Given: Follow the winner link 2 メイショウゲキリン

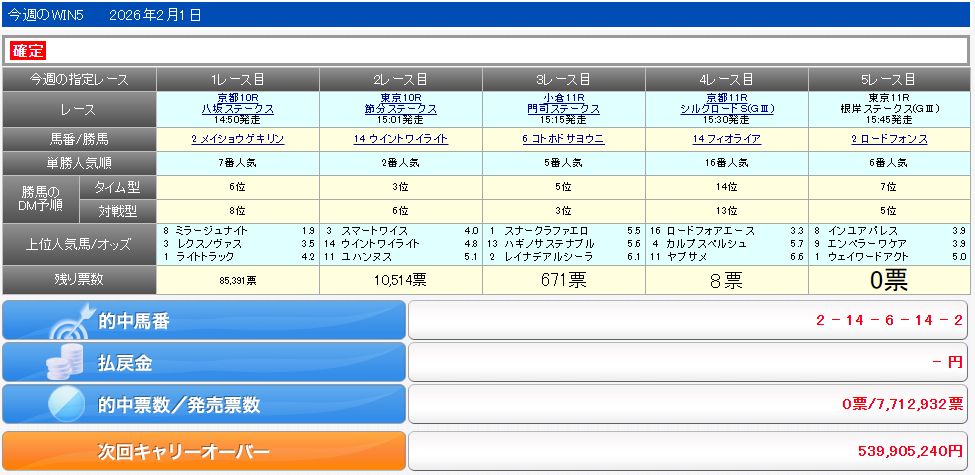Looking at the screenshot, I should click(x=238, y=139).
